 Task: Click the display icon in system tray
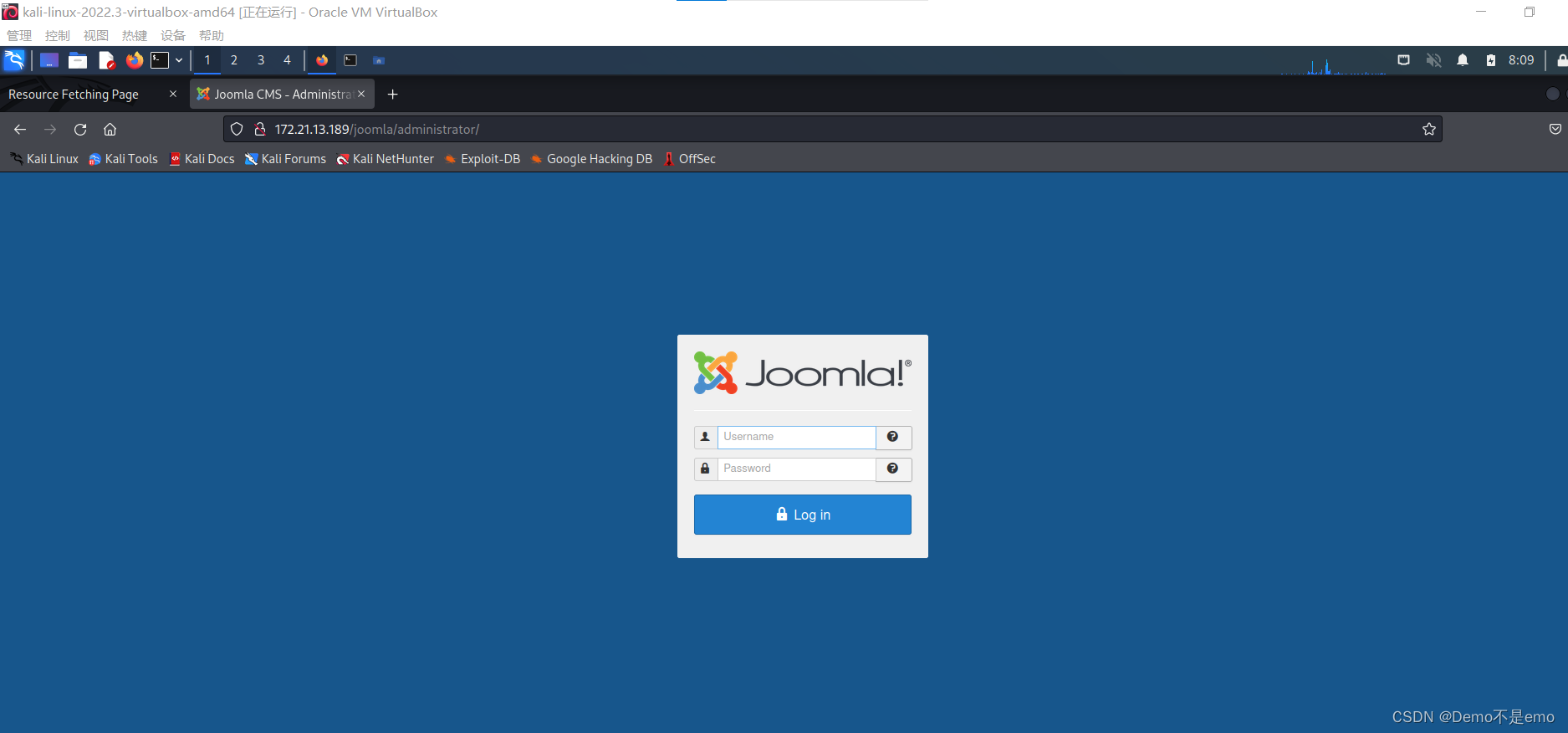pos(1404,60)
